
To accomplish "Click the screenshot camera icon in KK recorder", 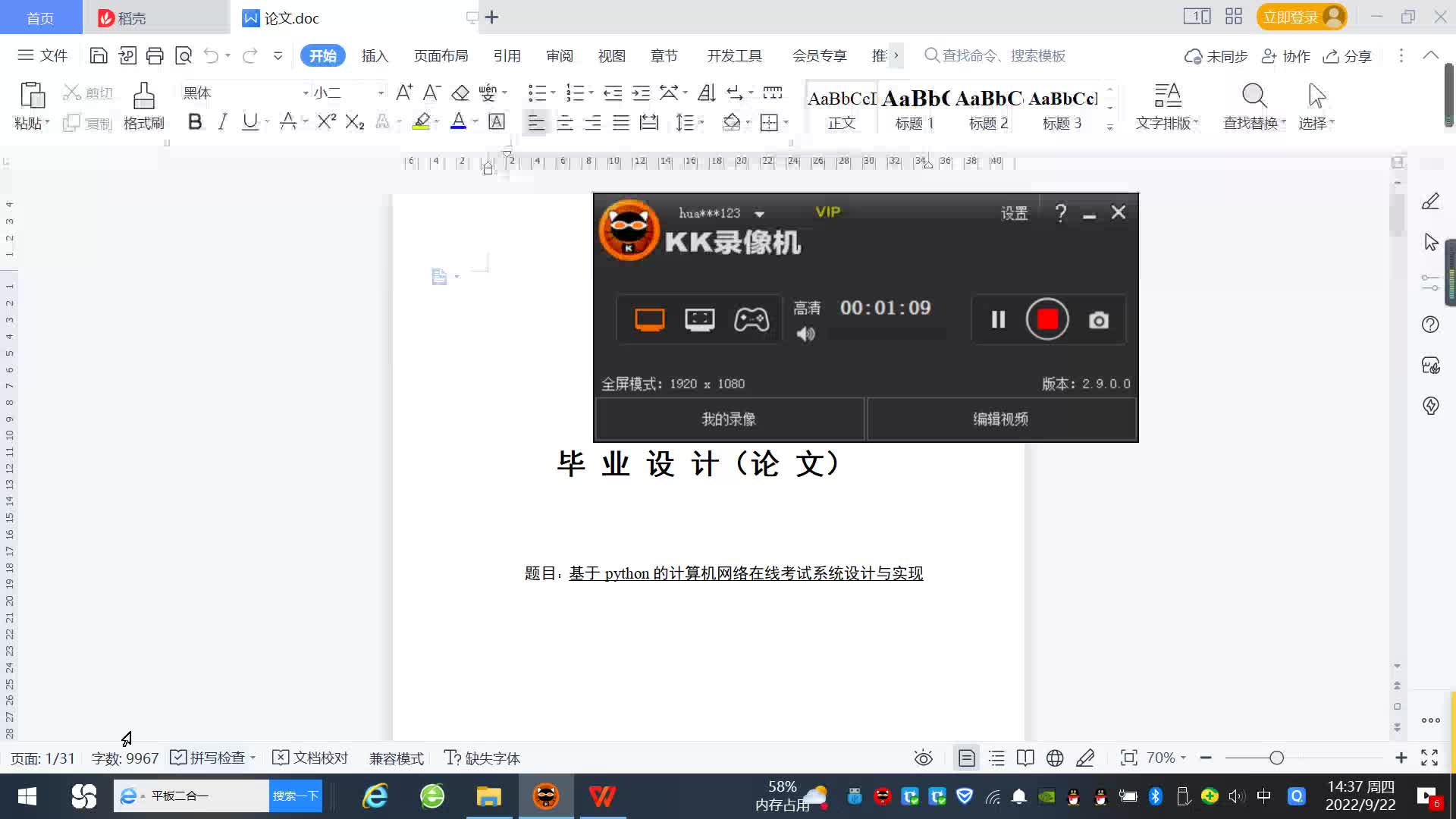I will [x=1098, y=320].
